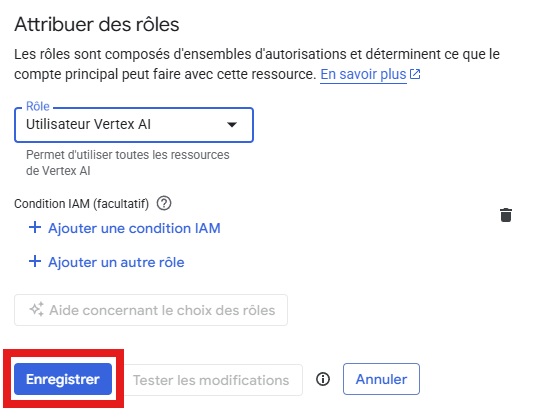Open the Condition IAM help question-mark icon

pos(164,203)
